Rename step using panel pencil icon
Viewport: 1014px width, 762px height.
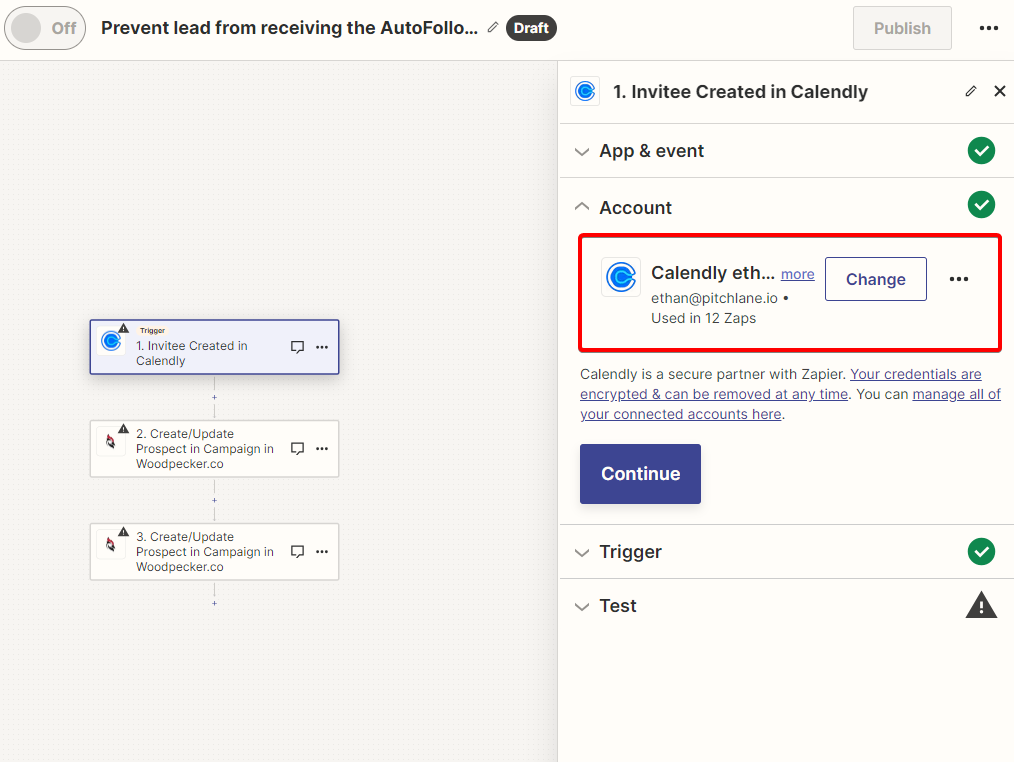click(x=971, y=91)
